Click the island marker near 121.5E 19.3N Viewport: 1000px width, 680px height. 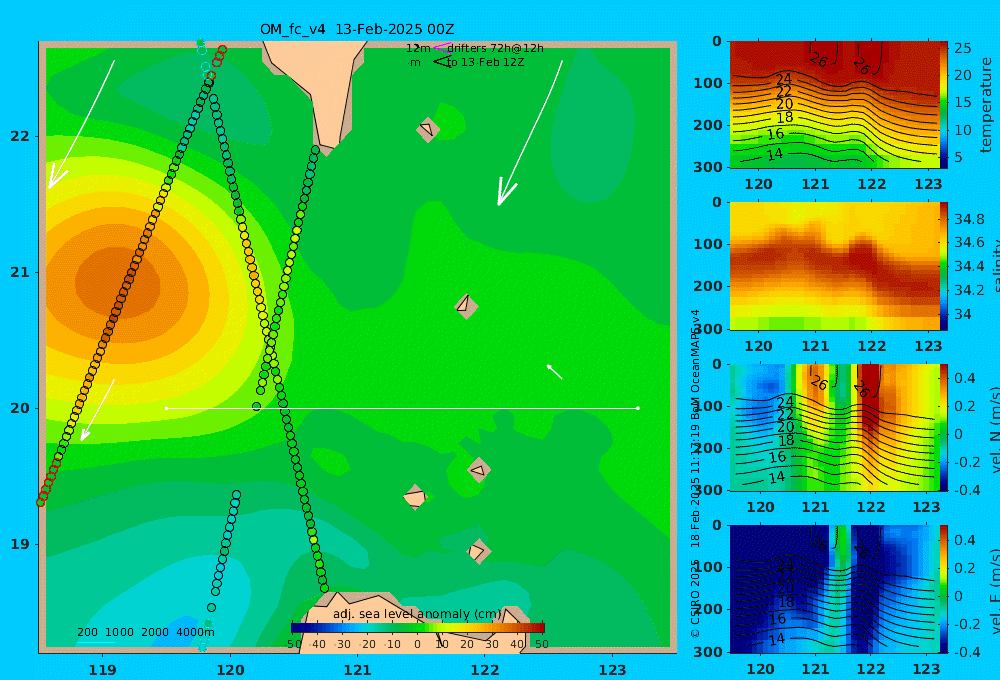coord(415,497)
